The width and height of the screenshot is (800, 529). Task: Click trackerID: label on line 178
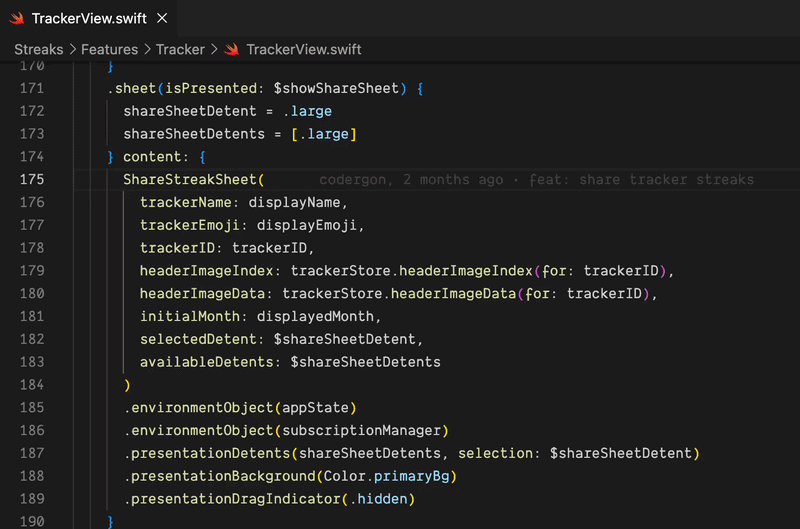tap(181, 248)
